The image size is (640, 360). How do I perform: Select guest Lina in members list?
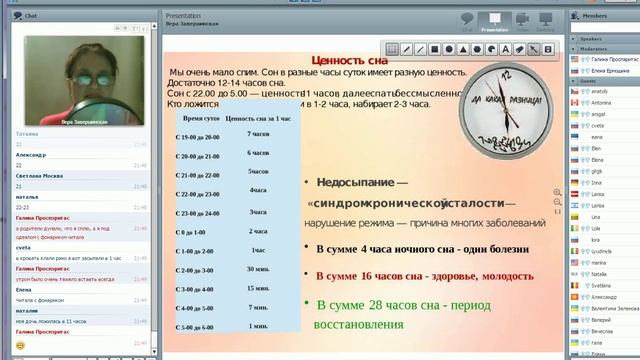point(605,217)
